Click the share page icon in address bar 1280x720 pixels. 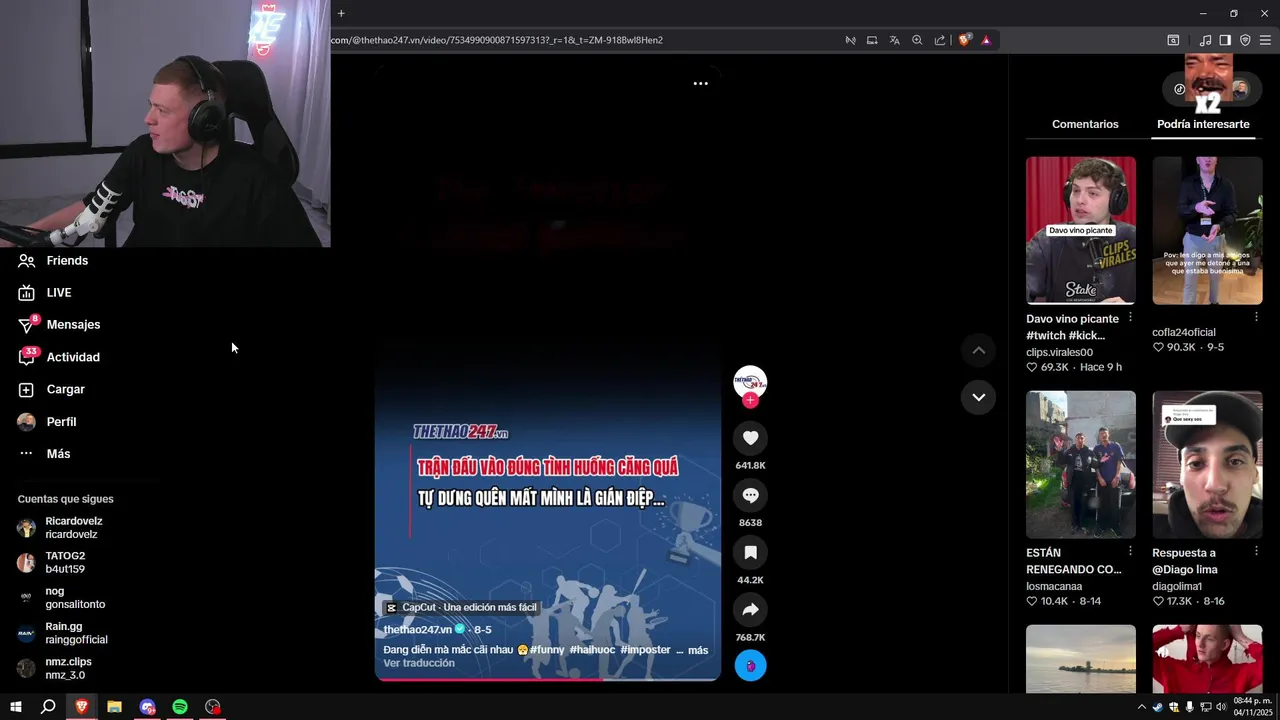(x=940, y=40)
